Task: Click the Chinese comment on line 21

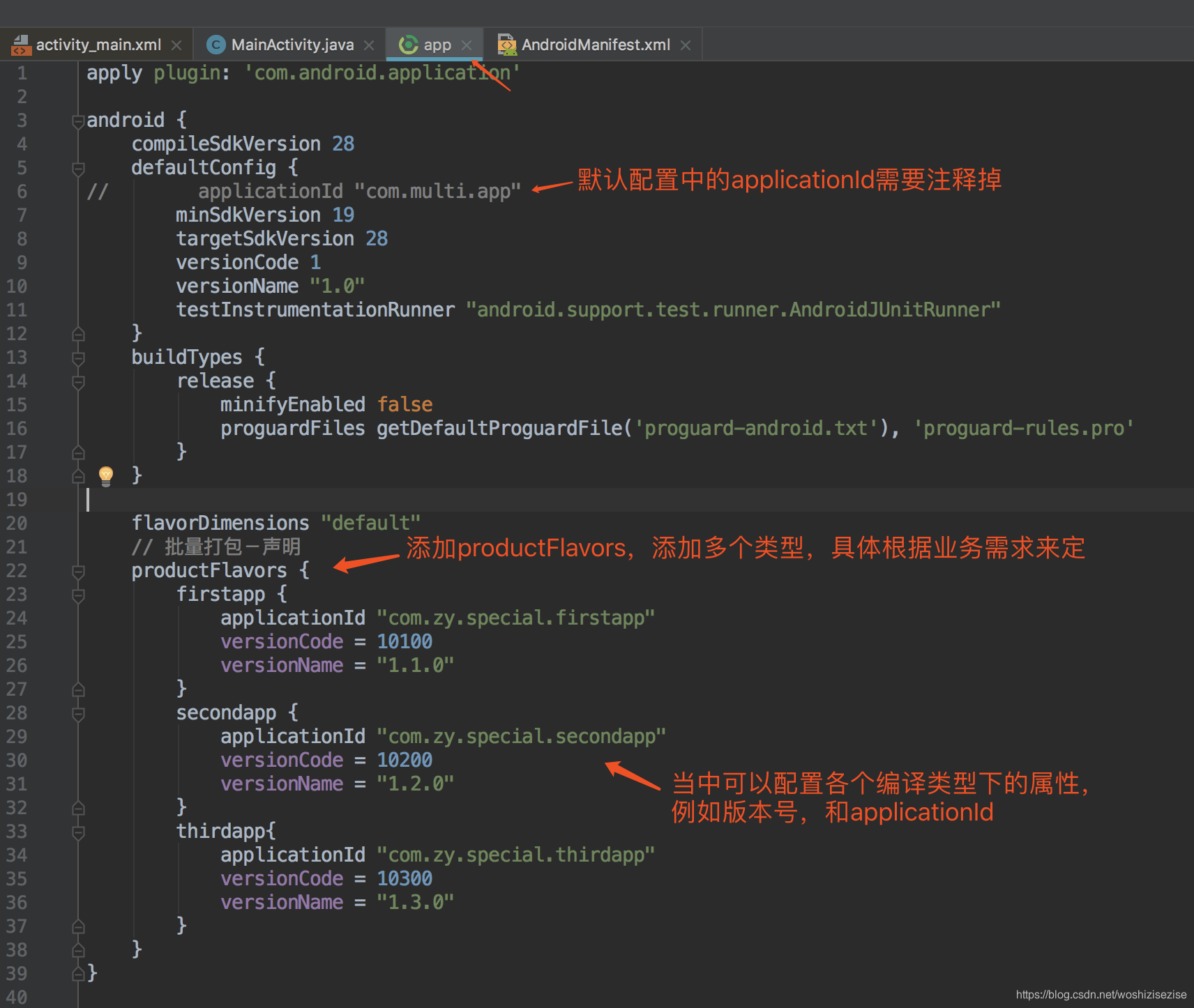Action: (216, 547)
